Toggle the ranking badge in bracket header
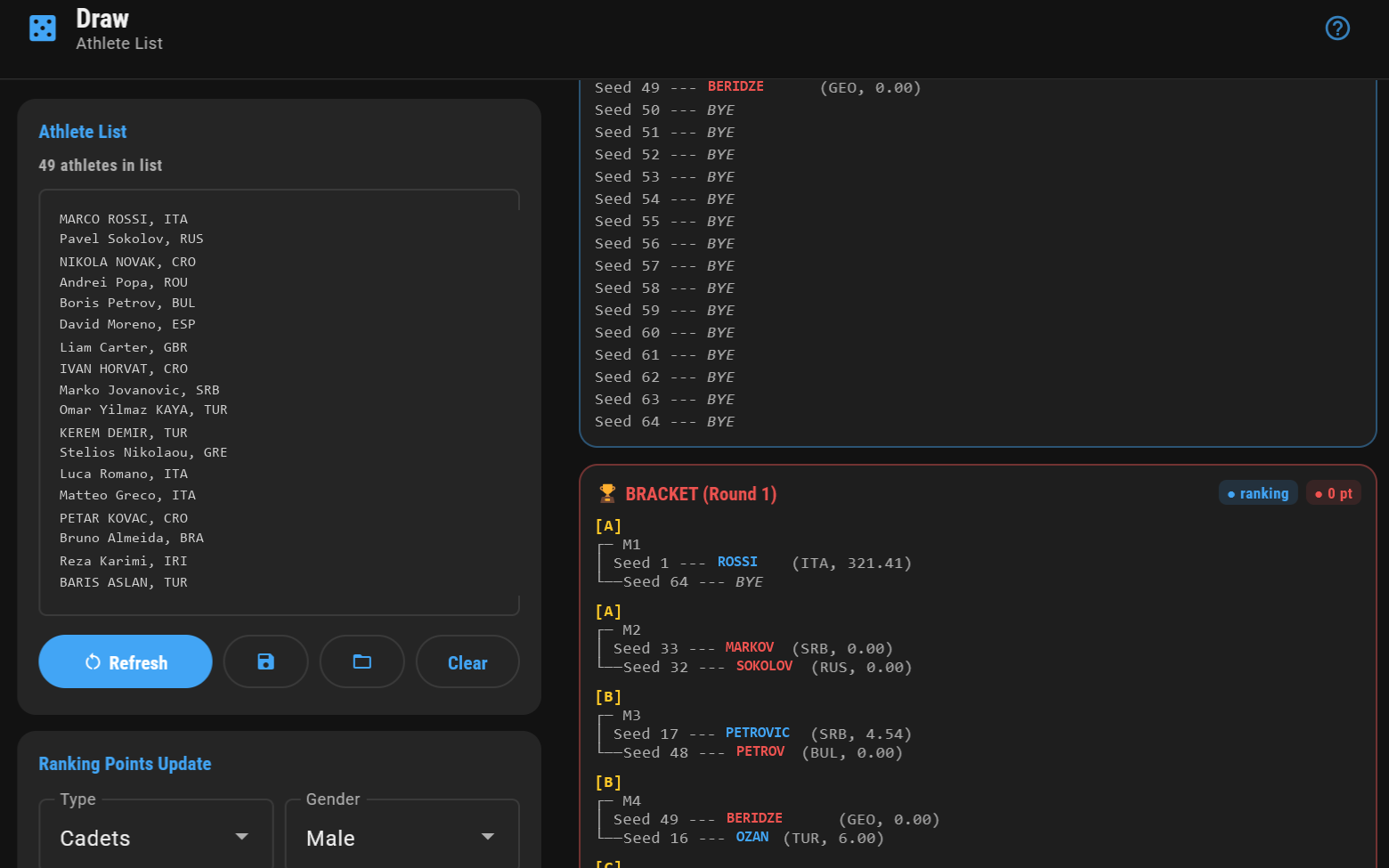Image resolution: width=1389 pixels, height=868 pixels. pyautogui.click(x=1258, y=493)
